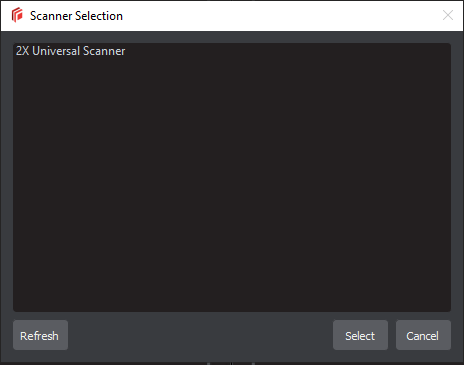The width and height of the screenshot is (464, 365).
Task: Close the Scanner Selection dialog
Action: [x=448, y=15]
